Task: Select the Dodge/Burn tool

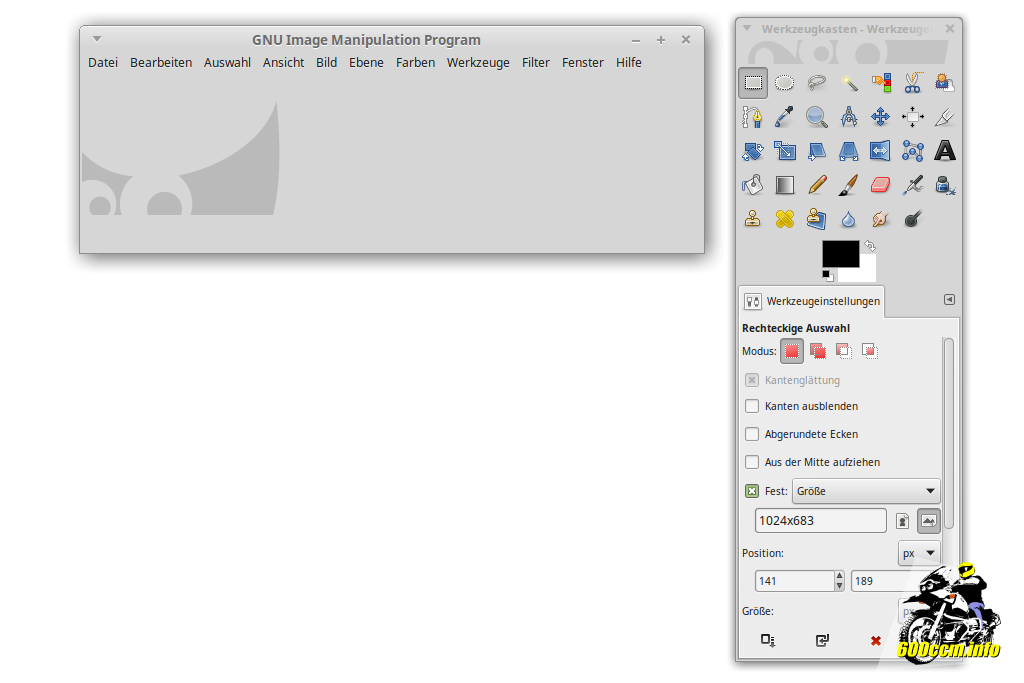Action: (x=912, y=219)
